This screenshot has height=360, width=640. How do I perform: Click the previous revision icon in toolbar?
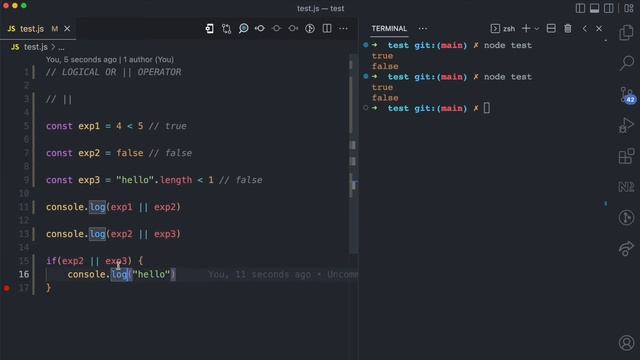260,29
